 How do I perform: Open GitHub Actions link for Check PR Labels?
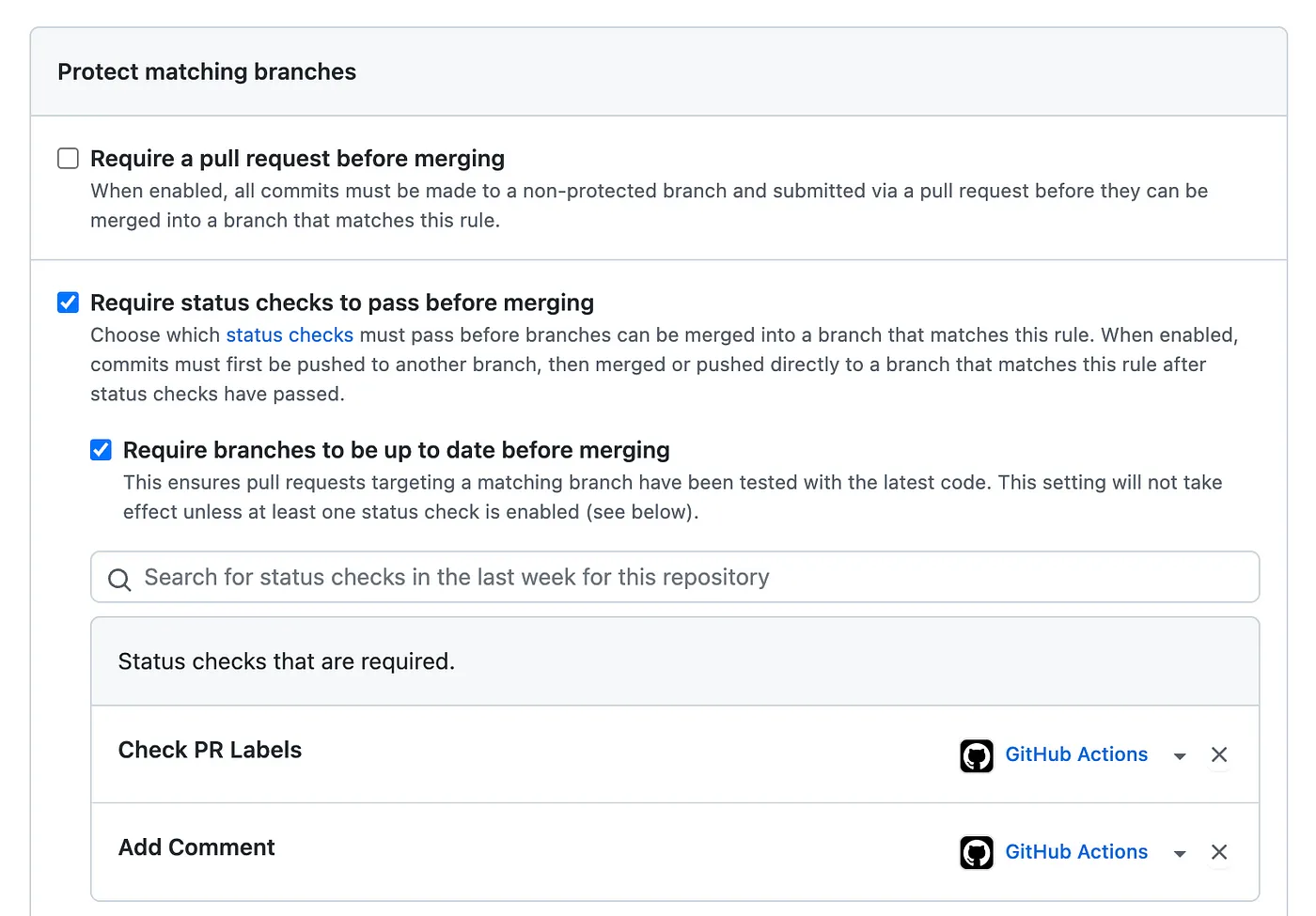[1076, 754]
